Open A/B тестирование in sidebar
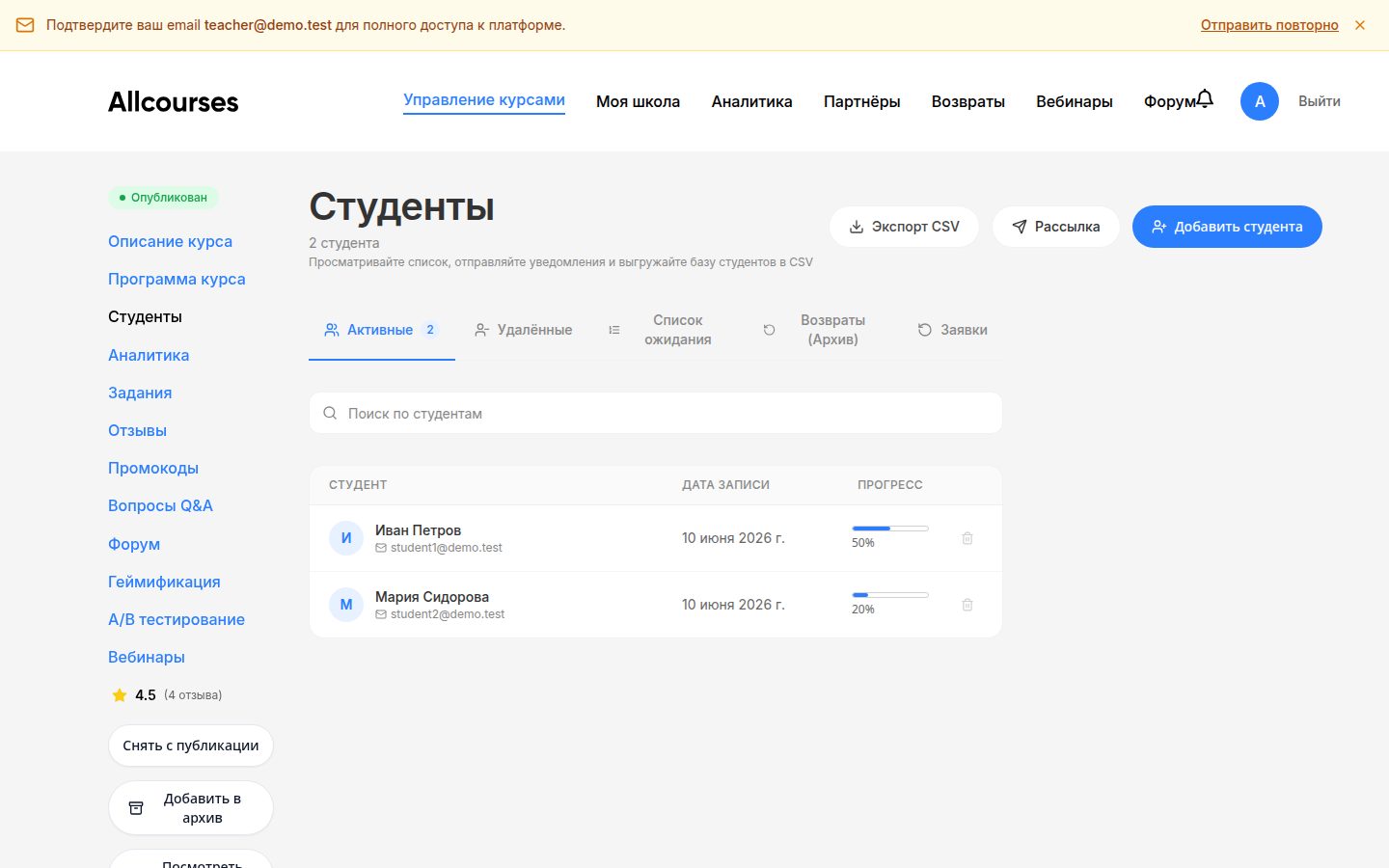 [177, 619]
